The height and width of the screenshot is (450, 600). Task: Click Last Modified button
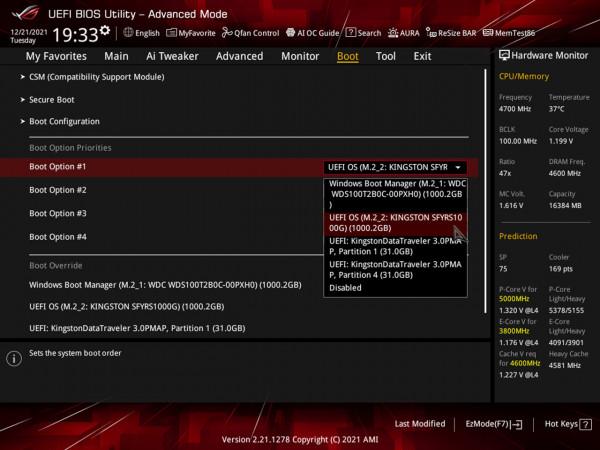click(x=420, y=424)
